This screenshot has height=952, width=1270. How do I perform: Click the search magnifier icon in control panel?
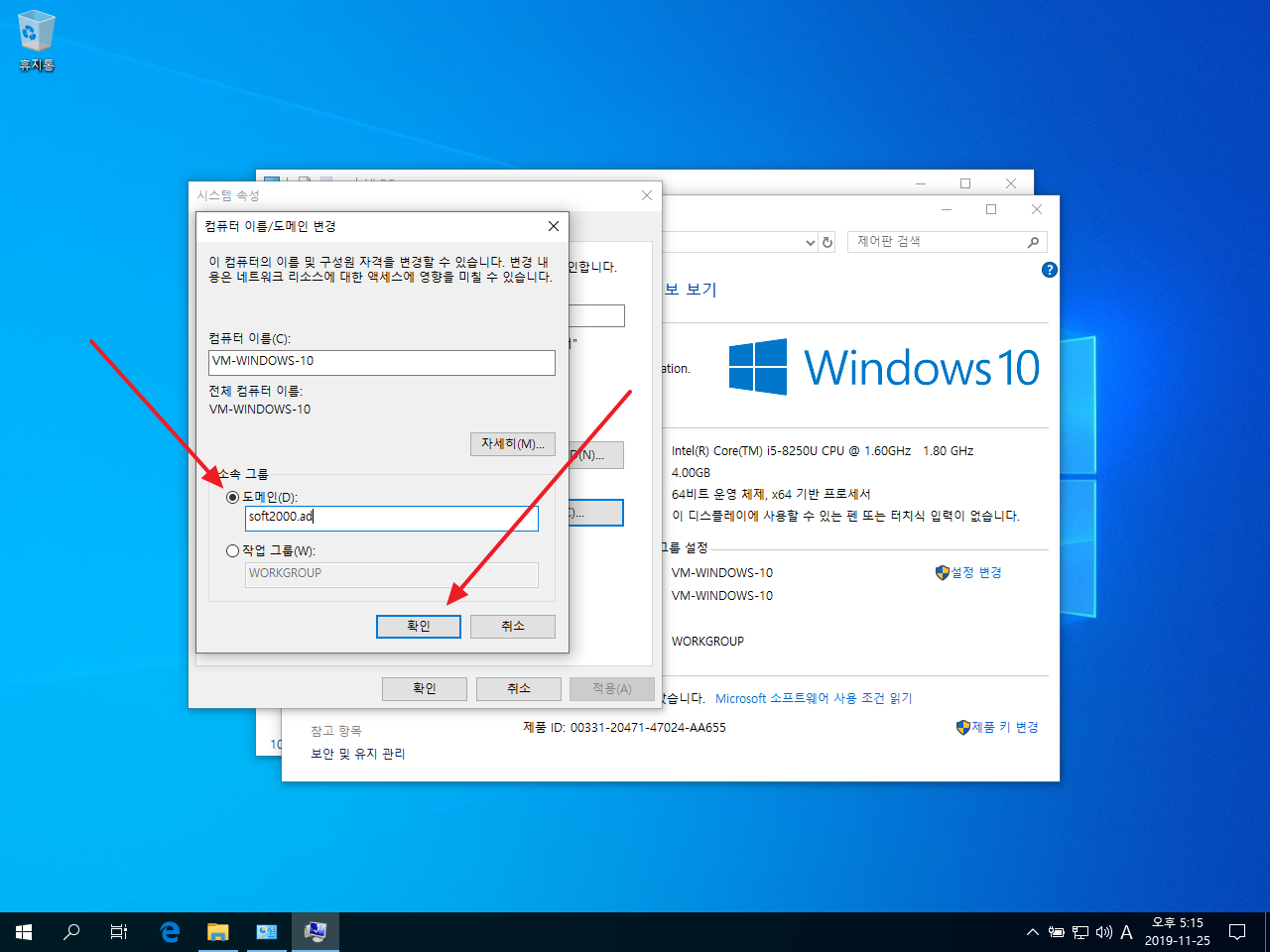(1033, 241)
